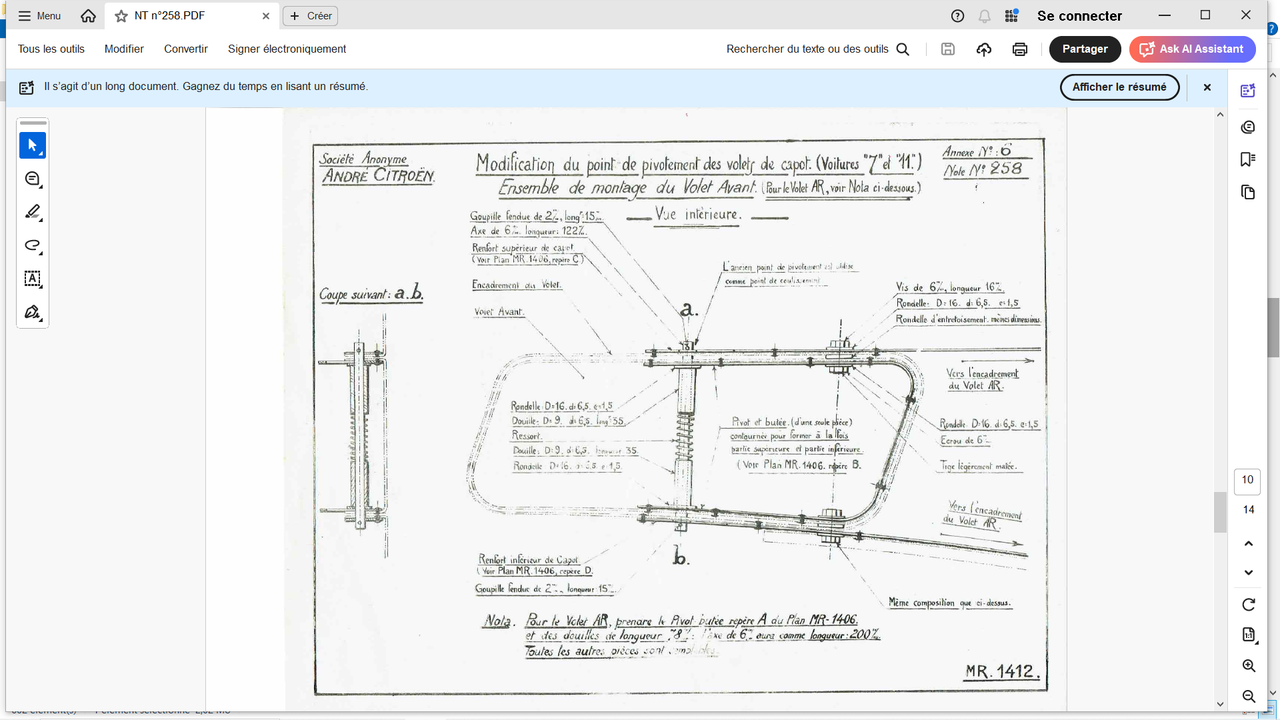Click the vertical document scrollbar thumb
Image resolution: width=1280 pixels, height=720 pixels.
point(1220,512)
